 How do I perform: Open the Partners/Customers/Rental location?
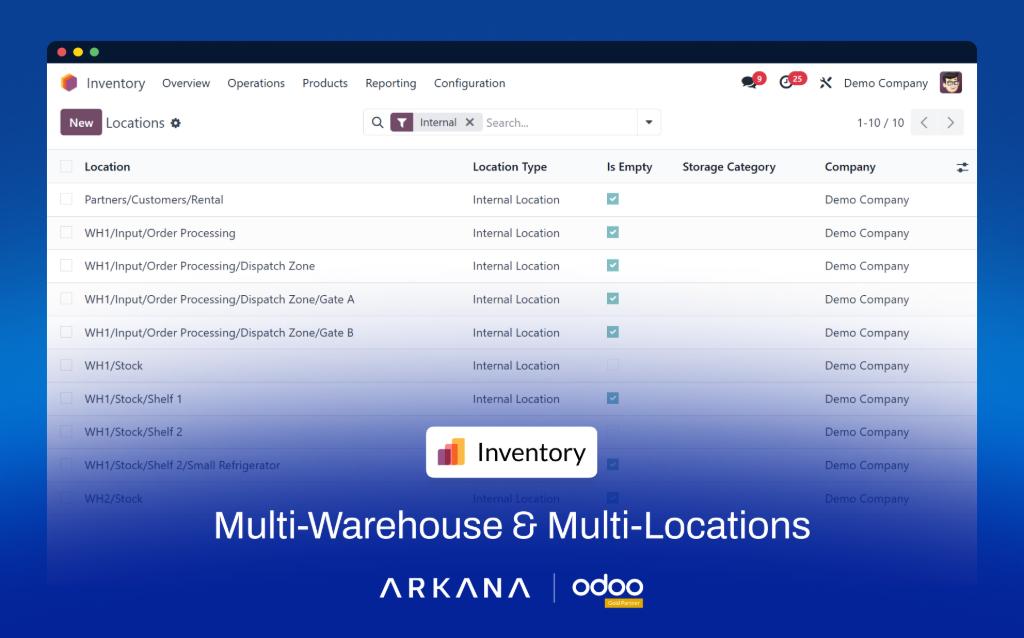[x=153, y=199]
